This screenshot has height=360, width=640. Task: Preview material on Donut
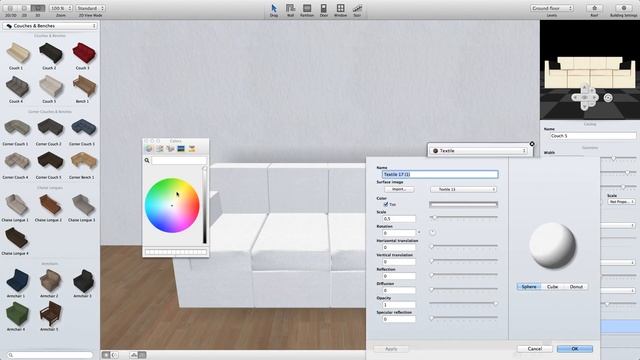(x=576, y=287)
